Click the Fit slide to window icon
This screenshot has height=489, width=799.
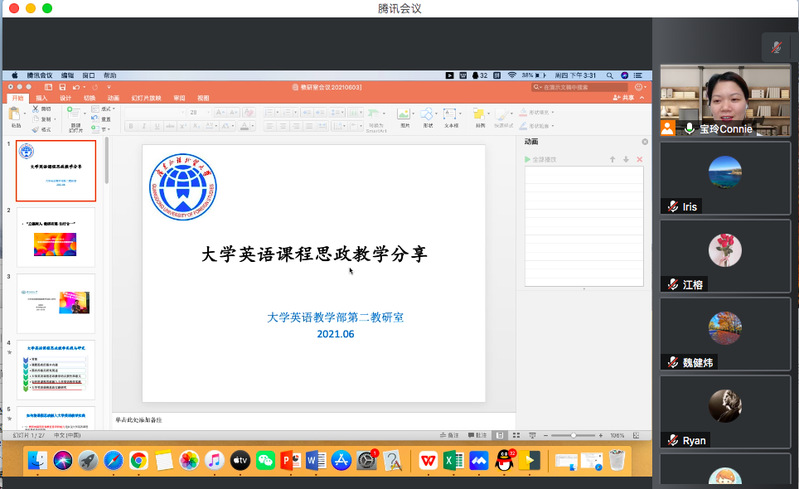[x=636, y=436]
